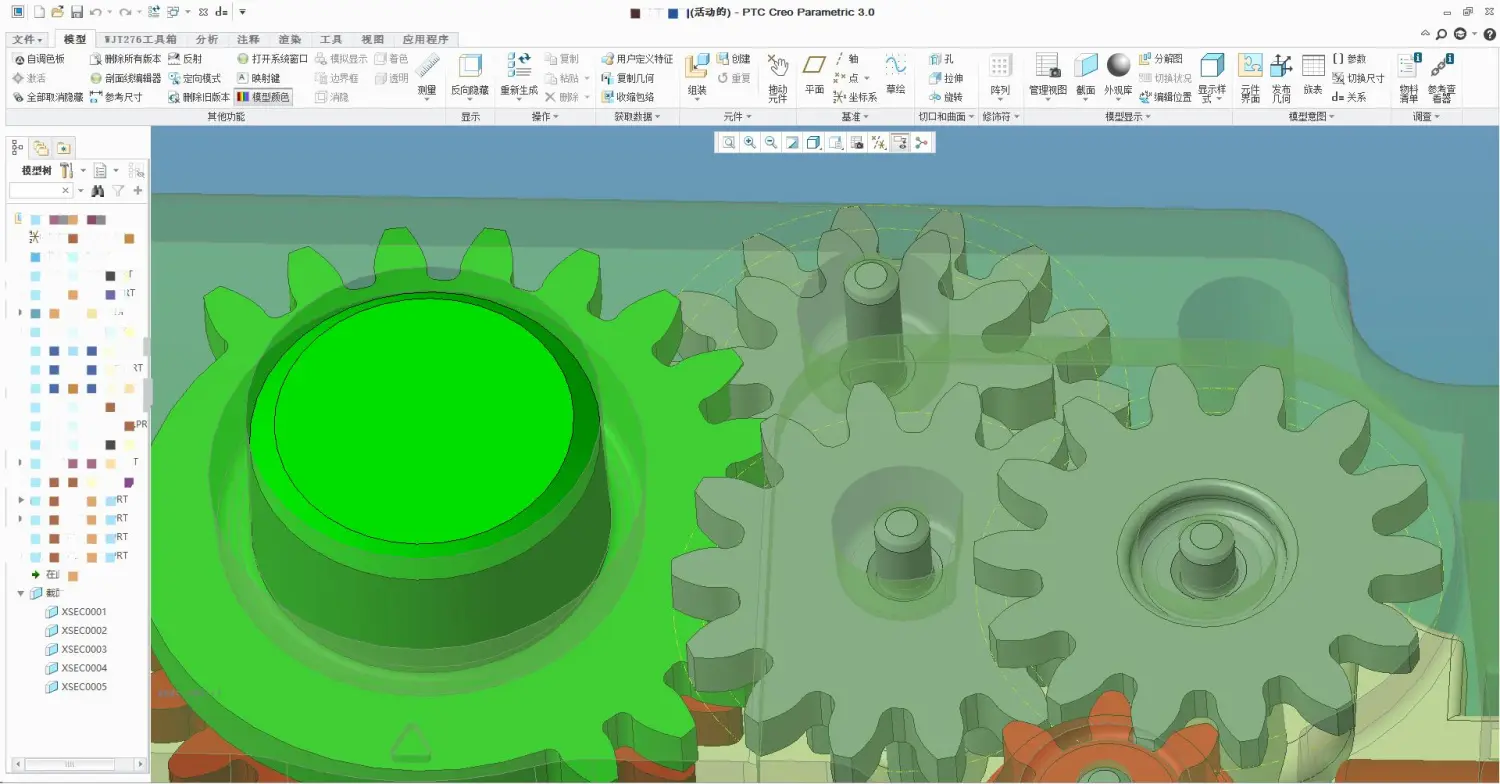Open 参考查看器 (reference viewer)
Screen dimensions: 1500x784
1441,78
